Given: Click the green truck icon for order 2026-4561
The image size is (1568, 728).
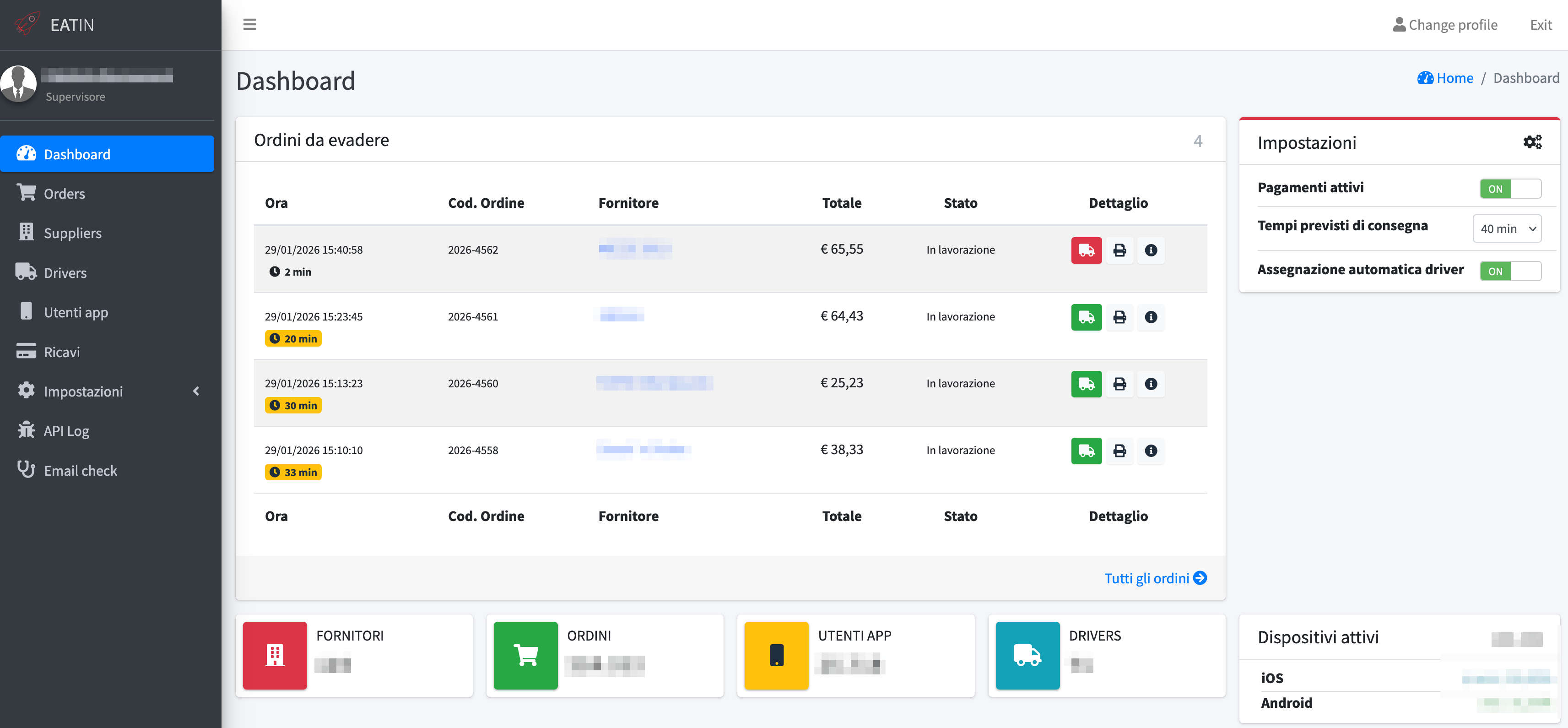Looking at the screenshot, I should [1087, 317].
